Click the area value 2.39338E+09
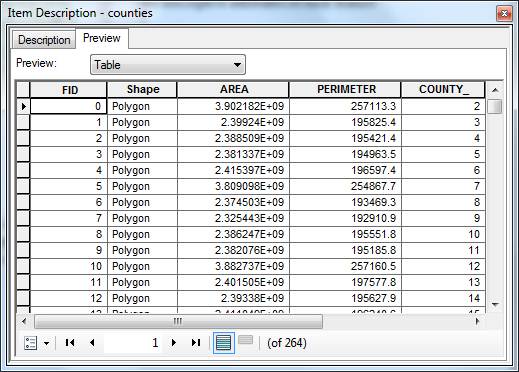 233,298
